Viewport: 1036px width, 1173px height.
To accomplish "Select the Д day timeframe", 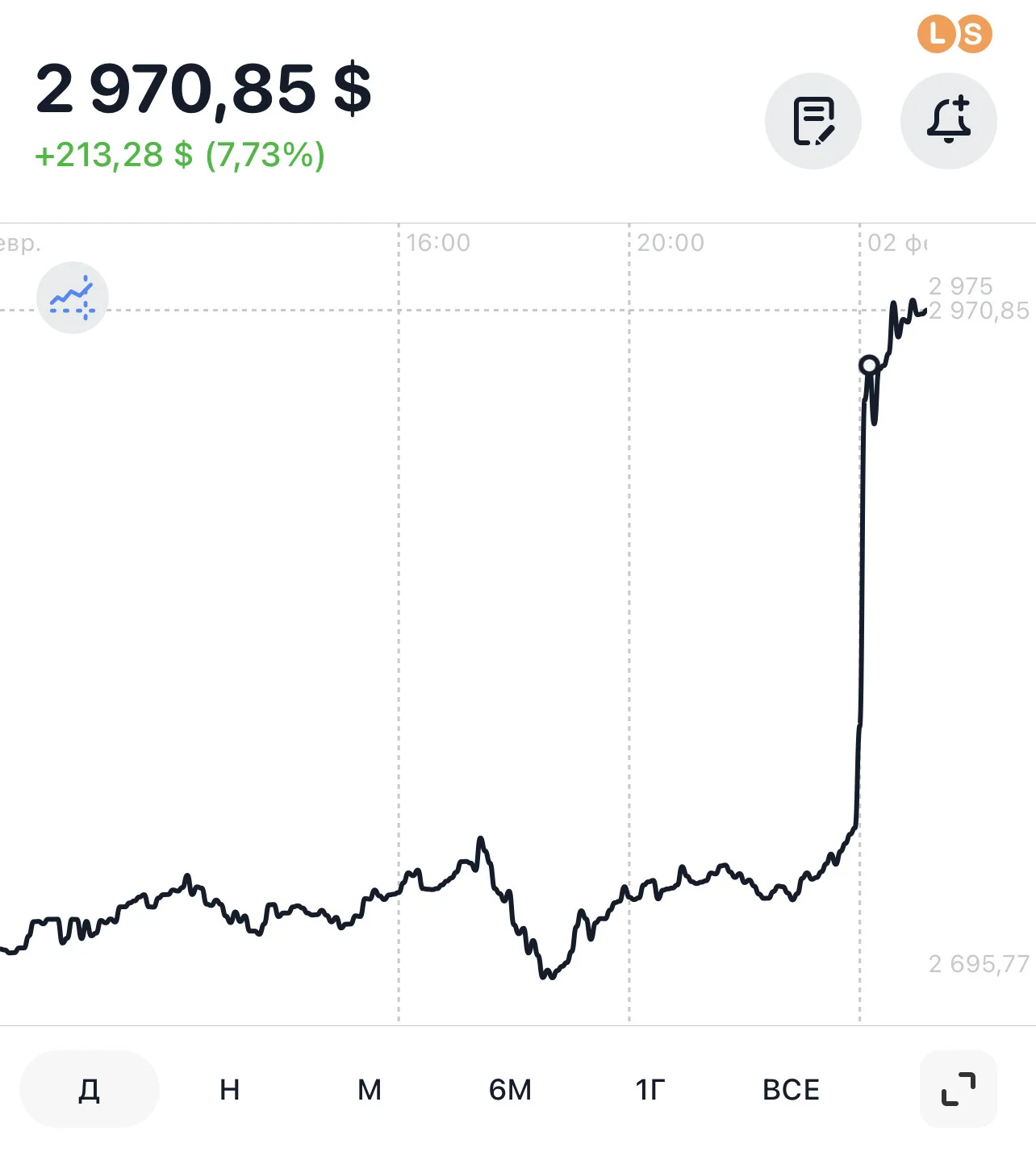I will pos(90,1089).
